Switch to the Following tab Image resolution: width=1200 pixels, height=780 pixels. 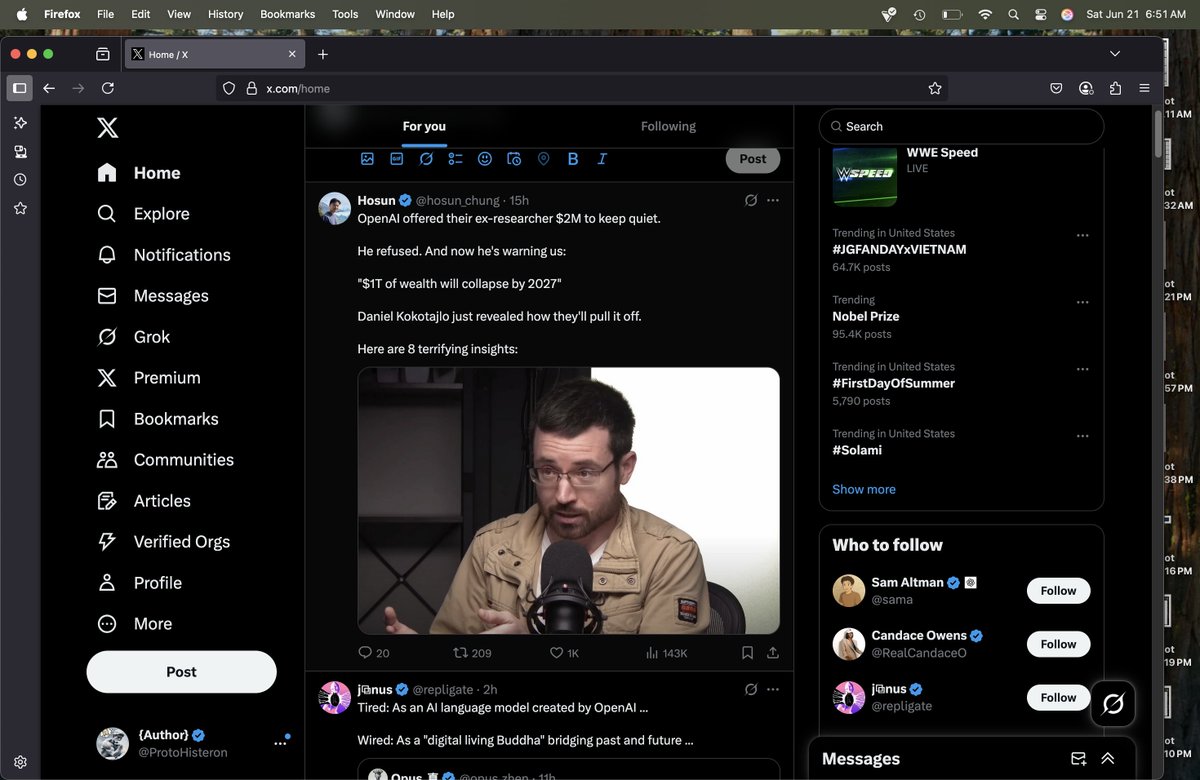668,126
